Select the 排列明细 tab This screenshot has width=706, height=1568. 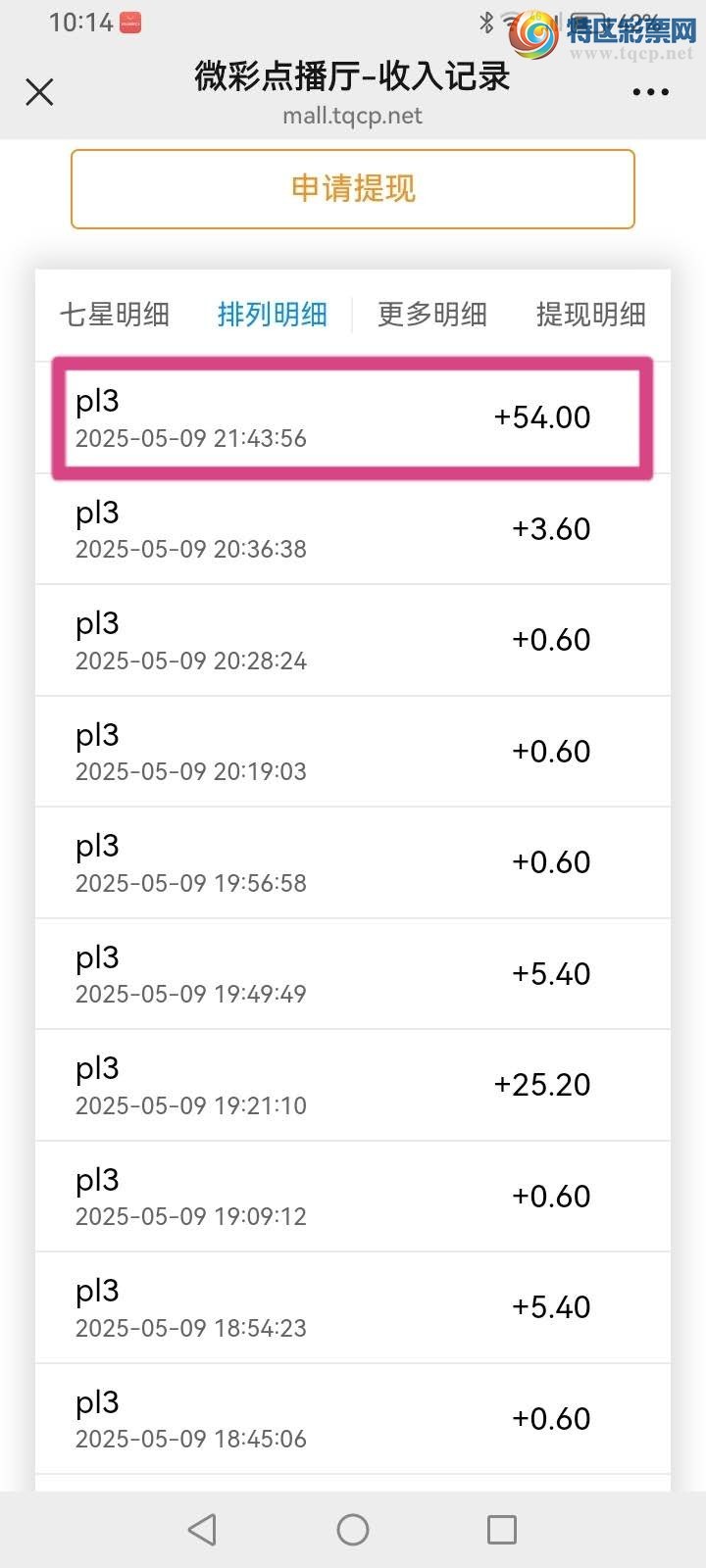pos(272,315)
